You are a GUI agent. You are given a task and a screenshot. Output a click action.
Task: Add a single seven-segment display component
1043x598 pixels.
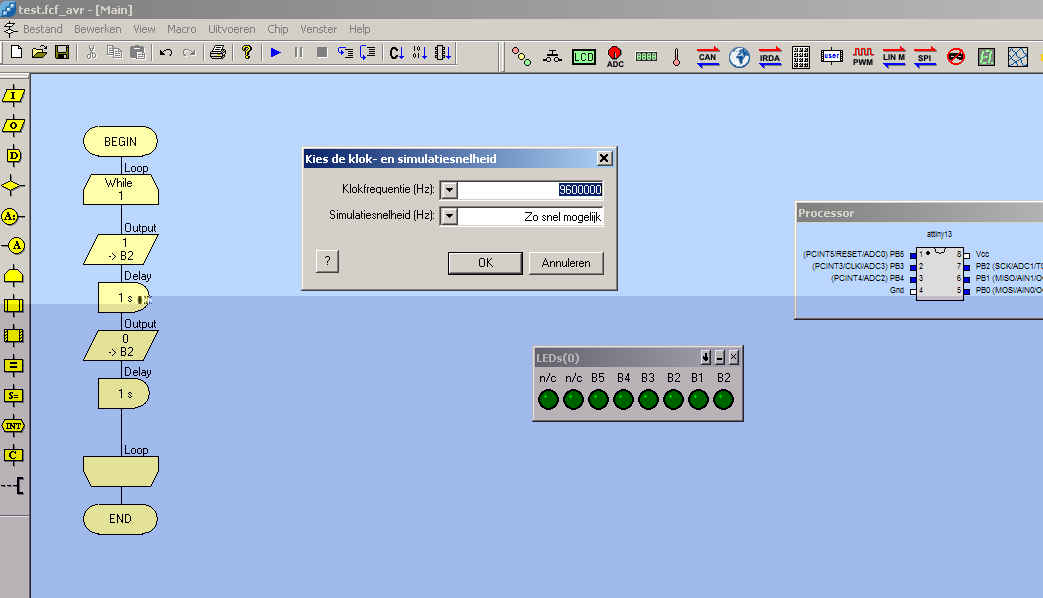[x=986, y=57]
